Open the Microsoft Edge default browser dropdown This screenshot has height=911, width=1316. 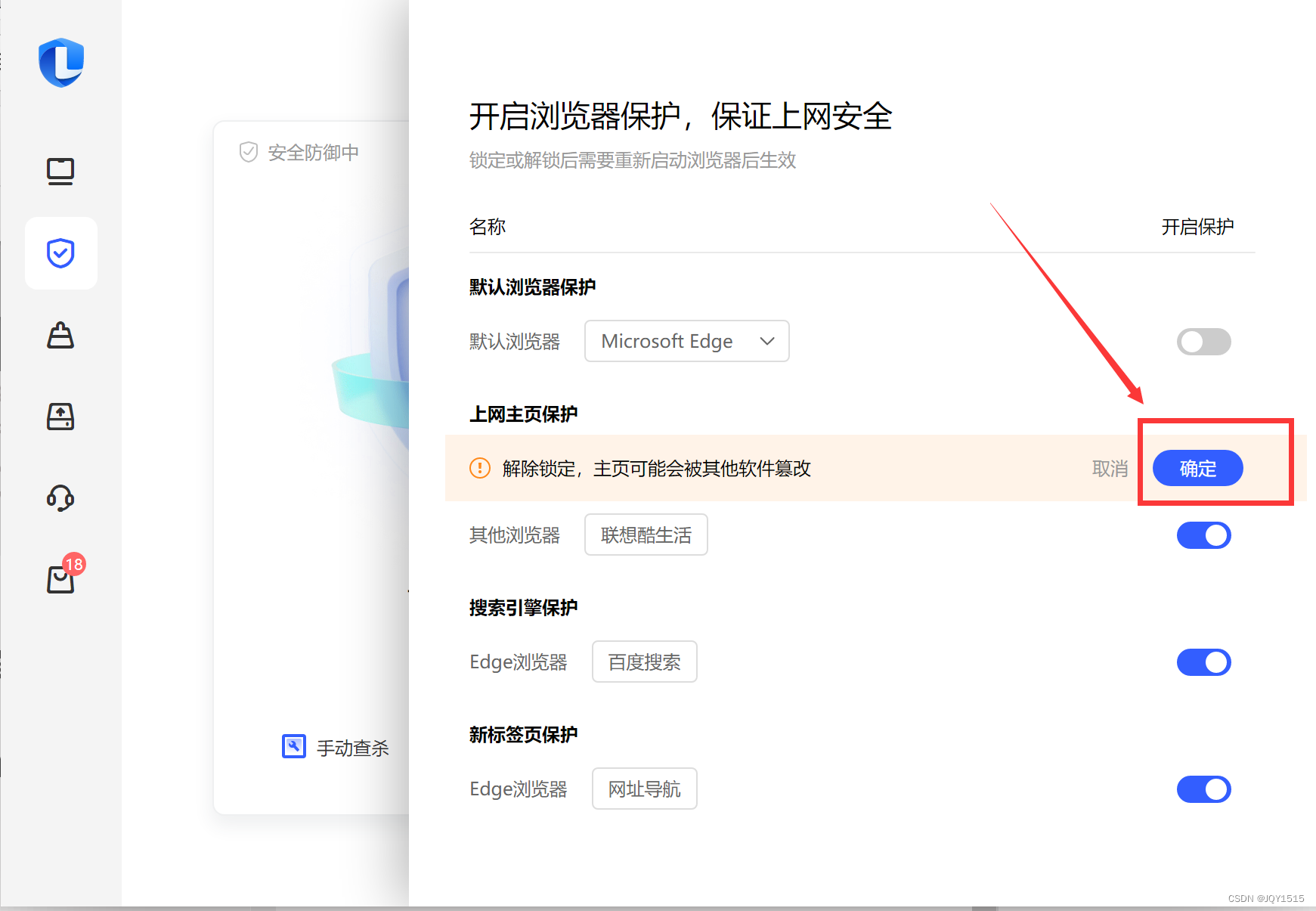pyautogui.click(x=687, y=341)
